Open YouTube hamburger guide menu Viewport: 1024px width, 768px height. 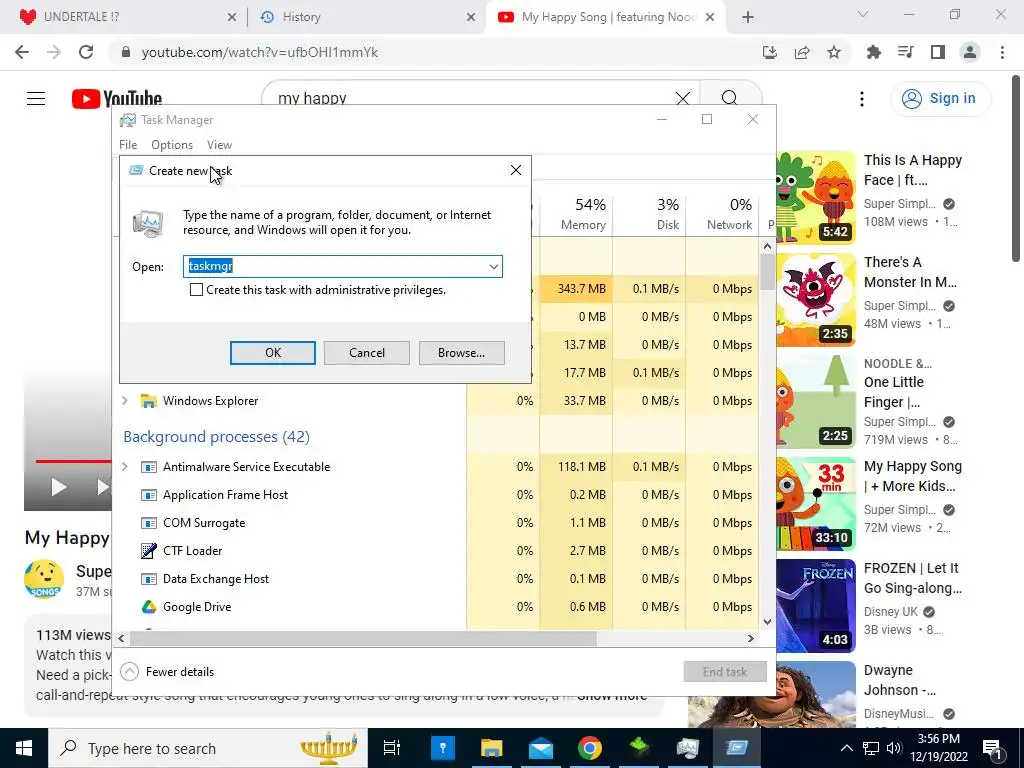[x=36, y=99]
